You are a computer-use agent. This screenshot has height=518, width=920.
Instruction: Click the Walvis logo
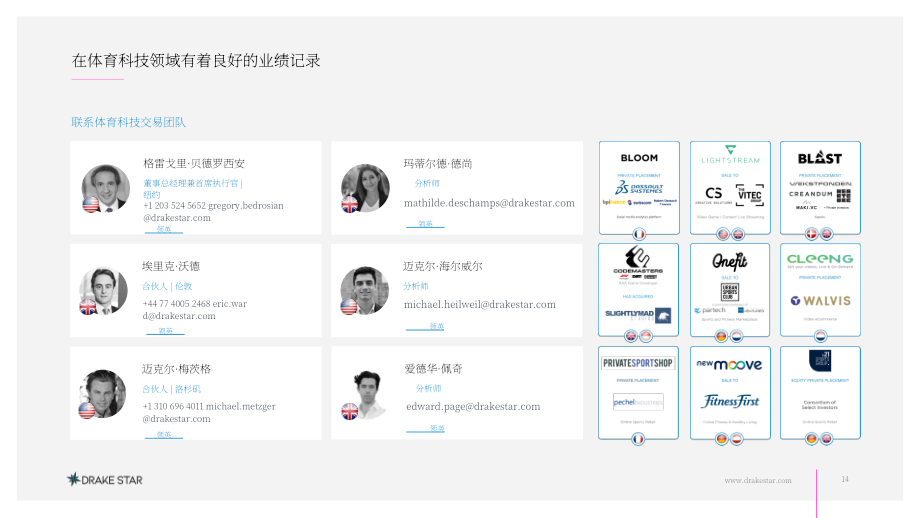pos(820,301)
